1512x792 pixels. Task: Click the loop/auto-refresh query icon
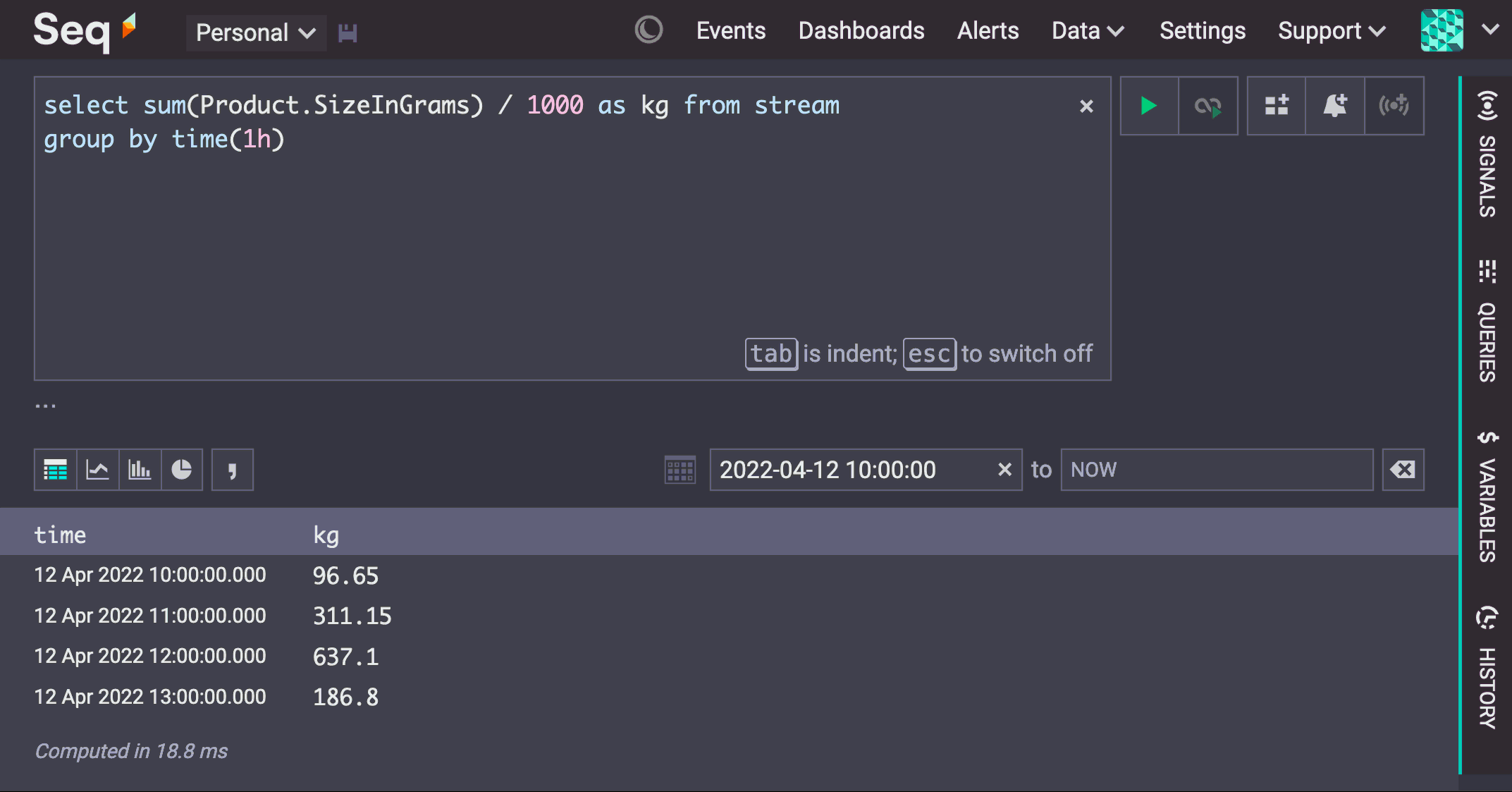pos(1208,106)
